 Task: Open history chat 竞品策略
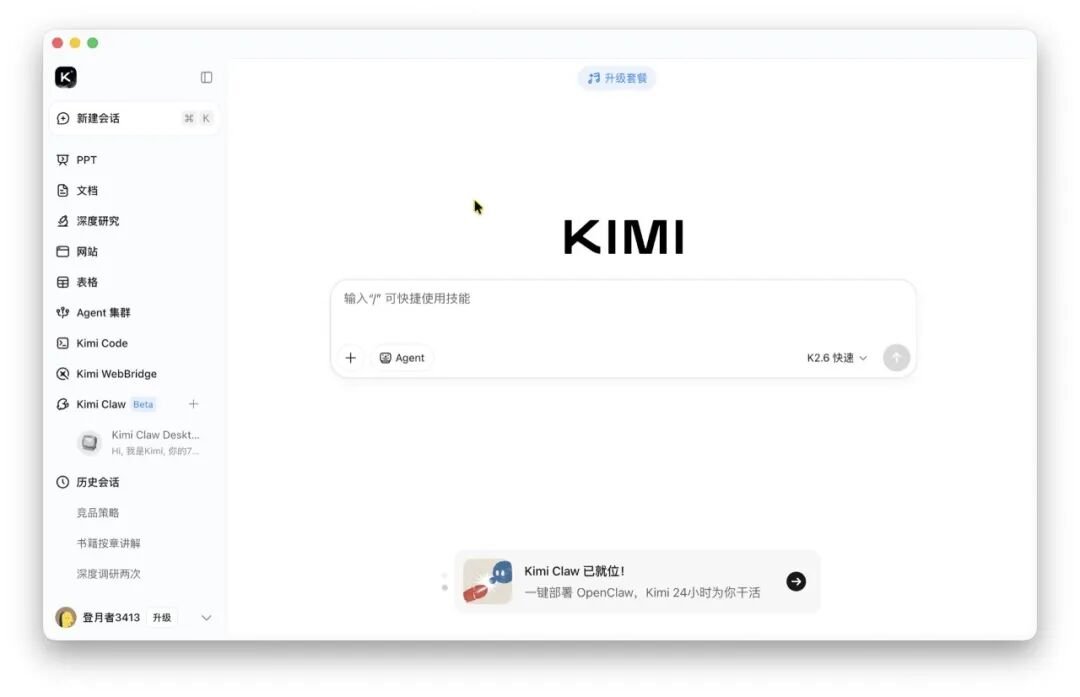(98, 512)
